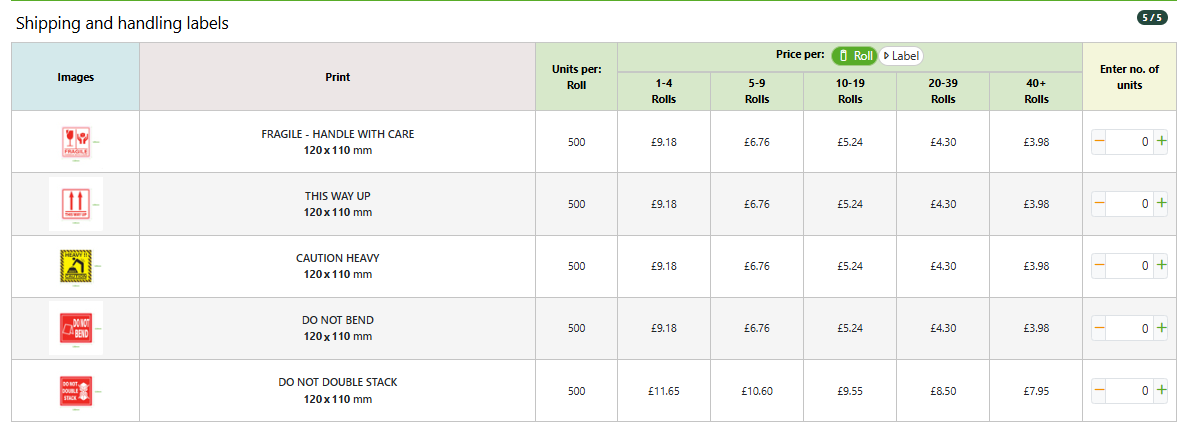1186x428 pixels.
Task: Increment DO NOT BEND units with plus
Action: coord(1161,328)
